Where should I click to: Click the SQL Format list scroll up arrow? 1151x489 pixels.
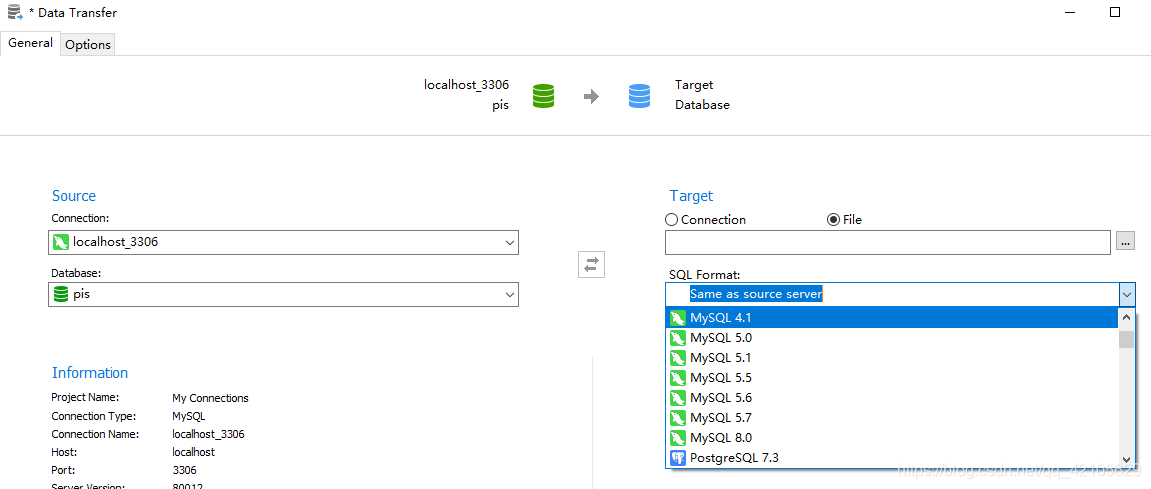point(1126,318)
